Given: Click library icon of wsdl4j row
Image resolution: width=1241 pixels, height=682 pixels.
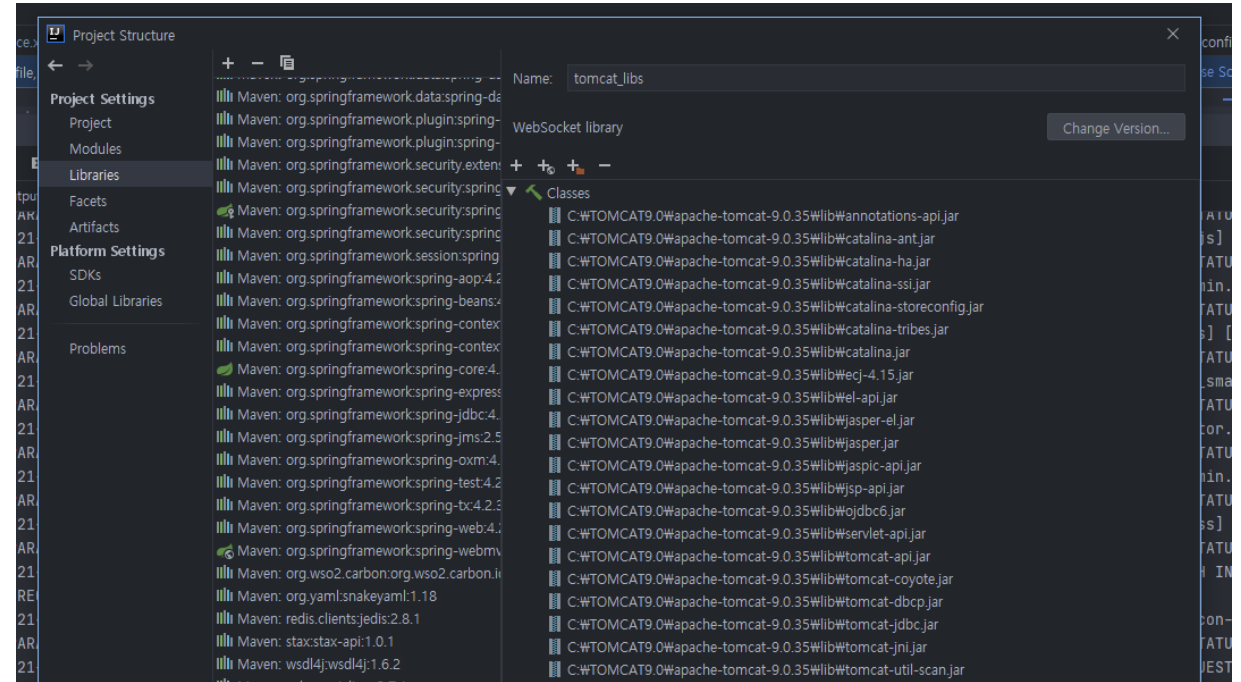Looking at the screenshot, I should point(225,664).
